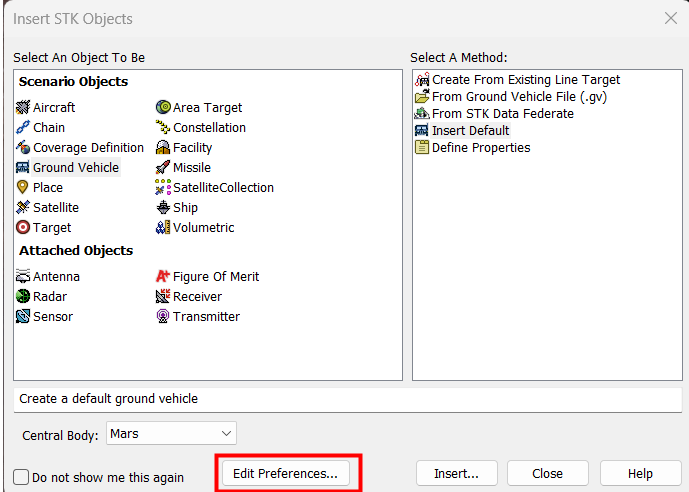Choose the Facility dome icon
The height and width of the screenshot is (492, 689).
[163, 148]
